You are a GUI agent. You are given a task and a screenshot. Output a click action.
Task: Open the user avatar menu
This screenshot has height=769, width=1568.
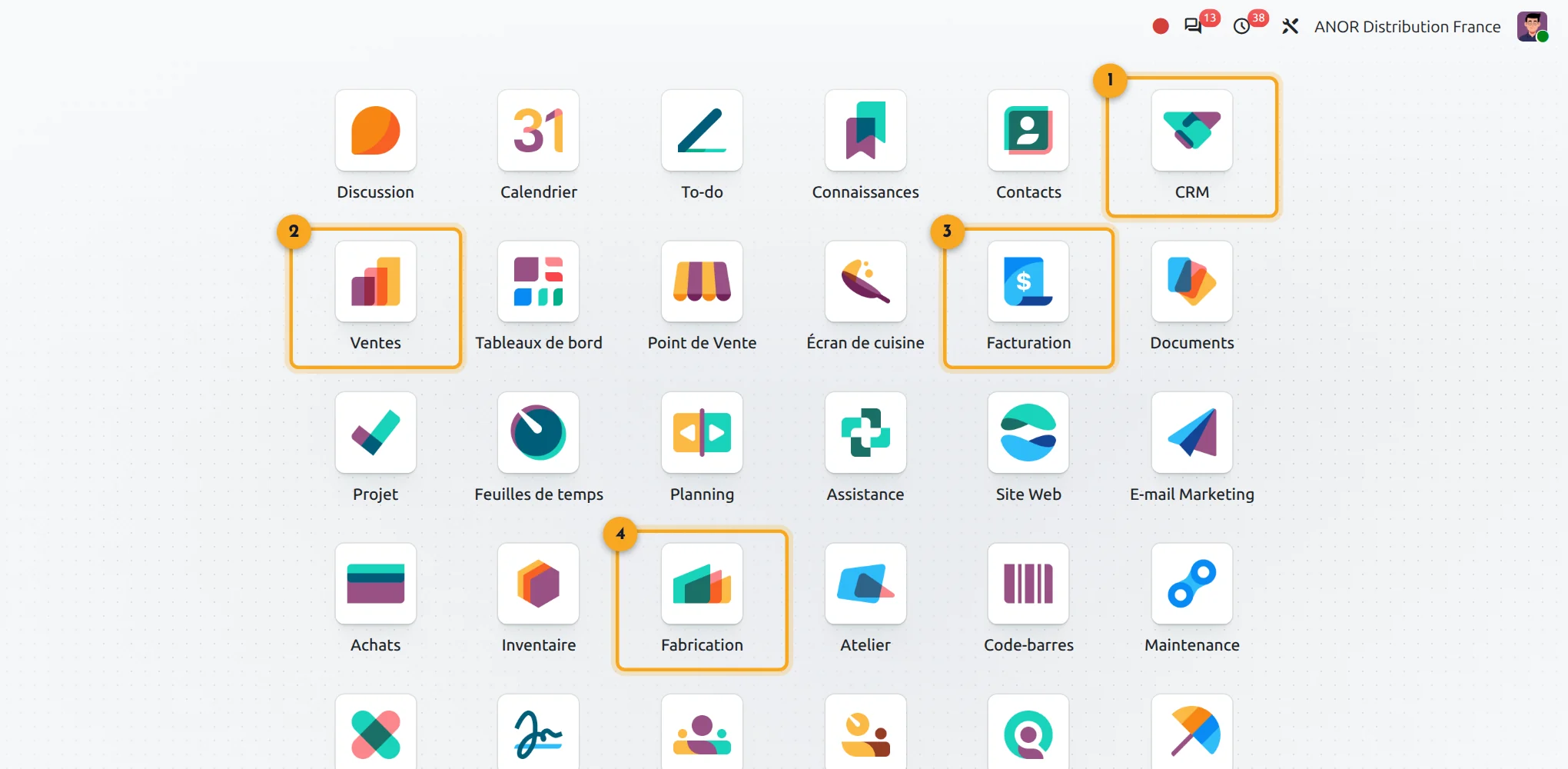(x=1532, y=26)
